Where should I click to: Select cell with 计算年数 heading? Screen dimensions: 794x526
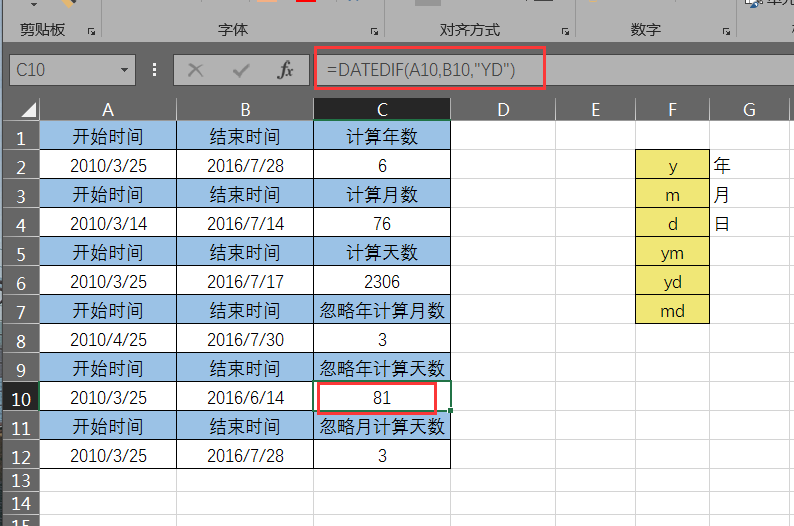(x=382, y=136)
